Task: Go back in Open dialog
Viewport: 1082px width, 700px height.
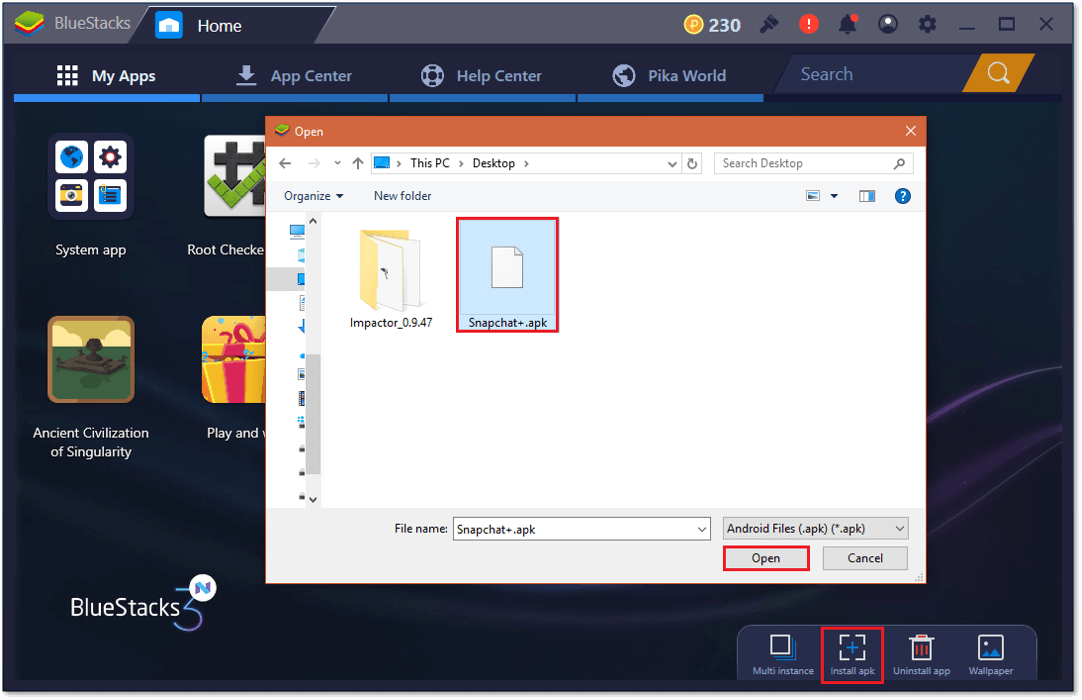Action: (x=285, y=164)
